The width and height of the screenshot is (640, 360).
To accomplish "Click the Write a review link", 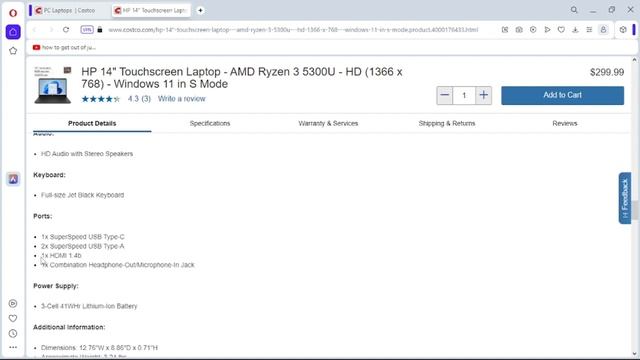I will [x=182, y=99].
